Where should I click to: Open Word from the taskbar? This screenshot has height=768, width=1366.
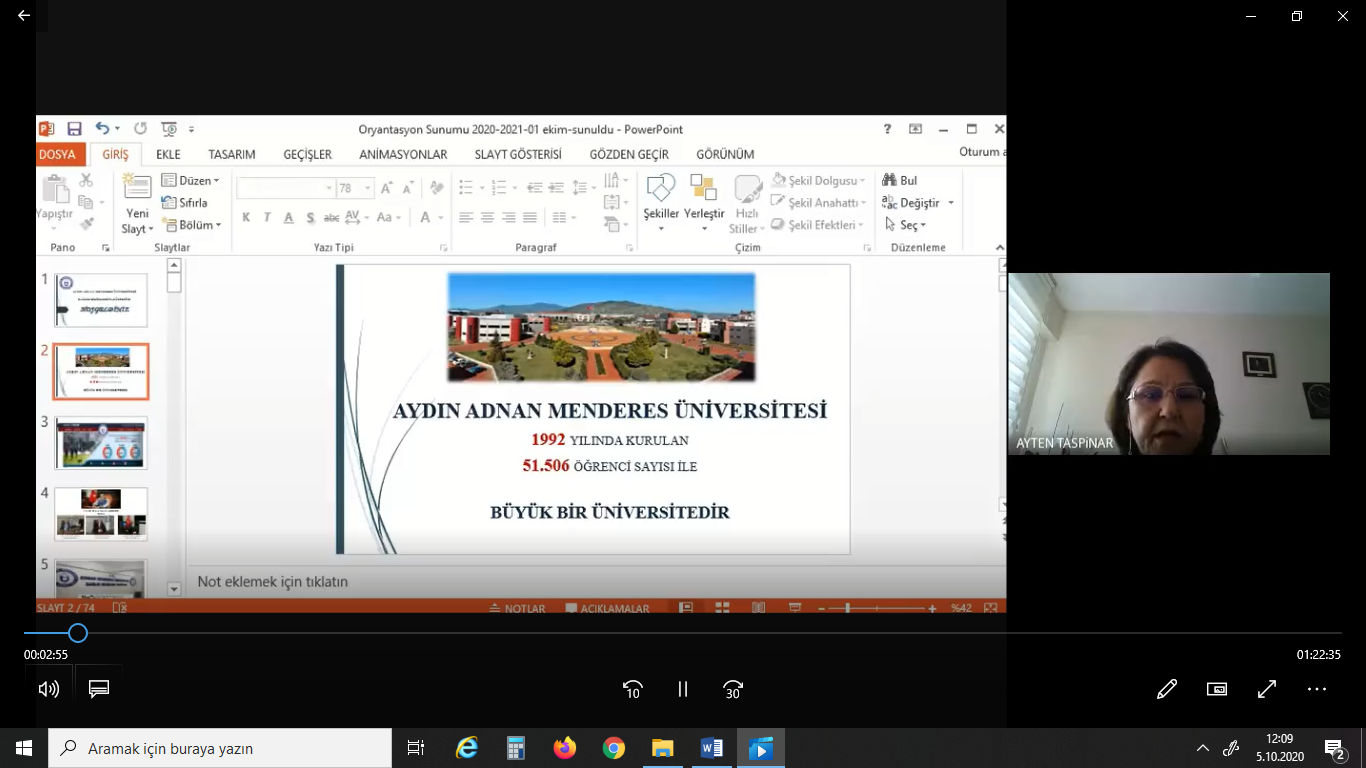coord(712,748)
